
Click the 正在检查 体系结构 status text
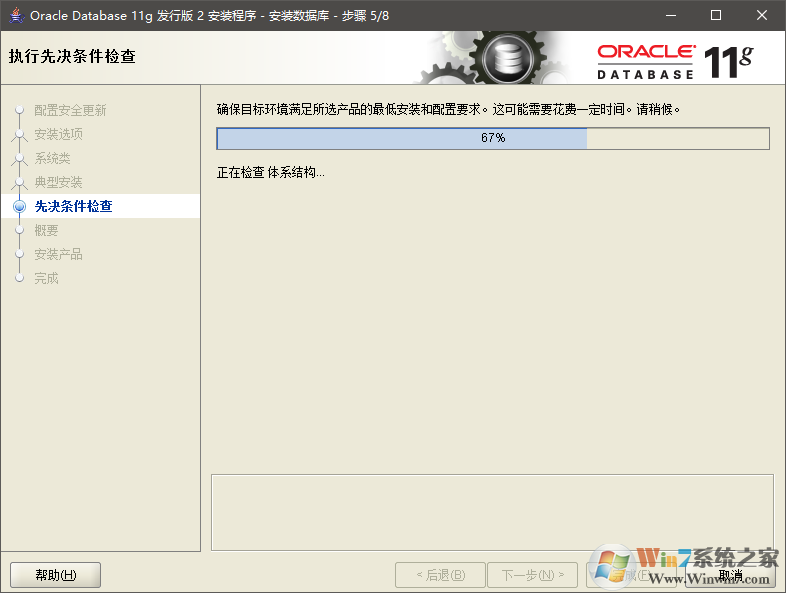pyautogui.click(x=271, y=173)
